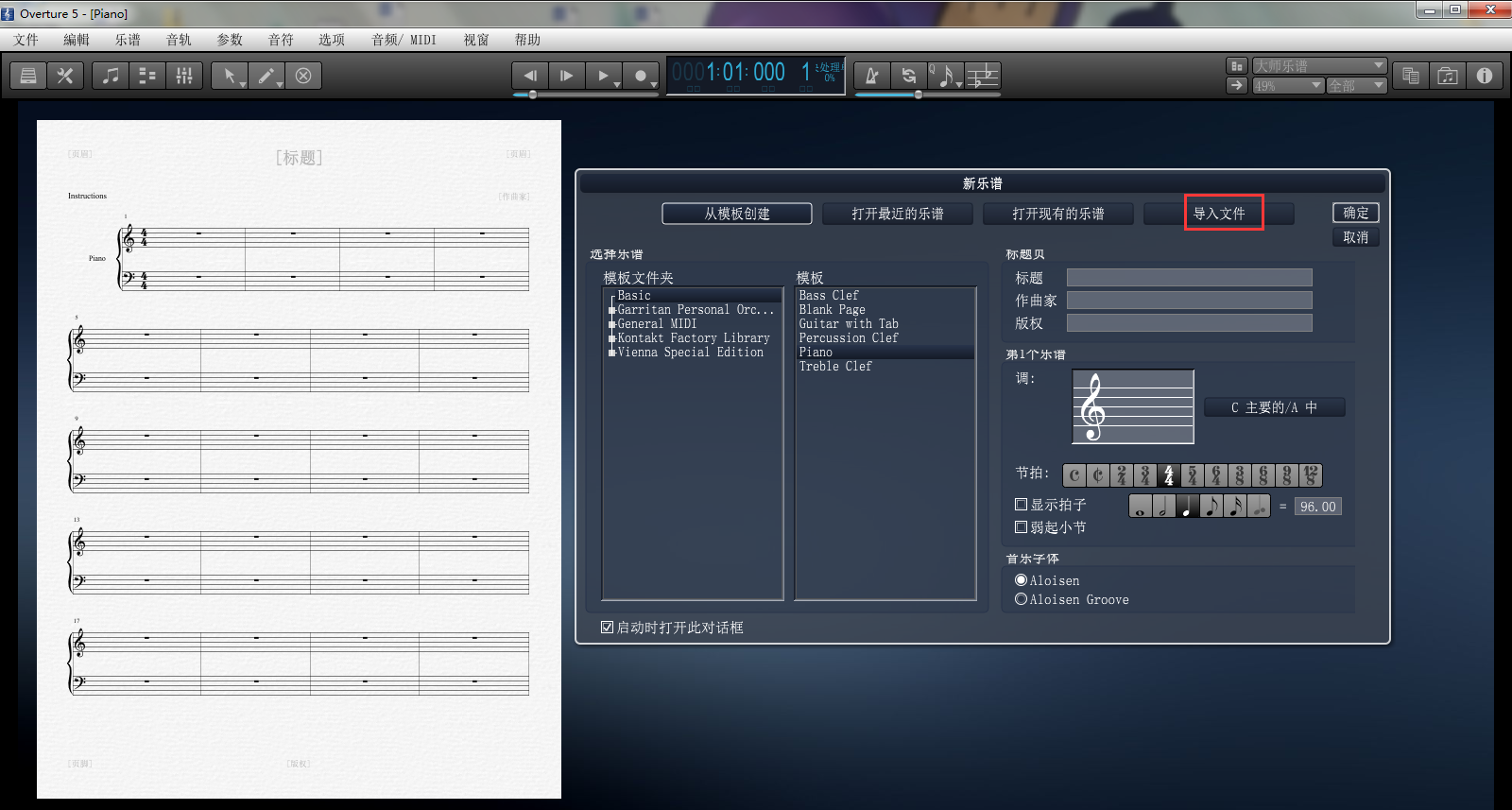Uncheck 启动时打开此对话框 checkbox
Screen dimensions: 1512x810
pos(608,628)
